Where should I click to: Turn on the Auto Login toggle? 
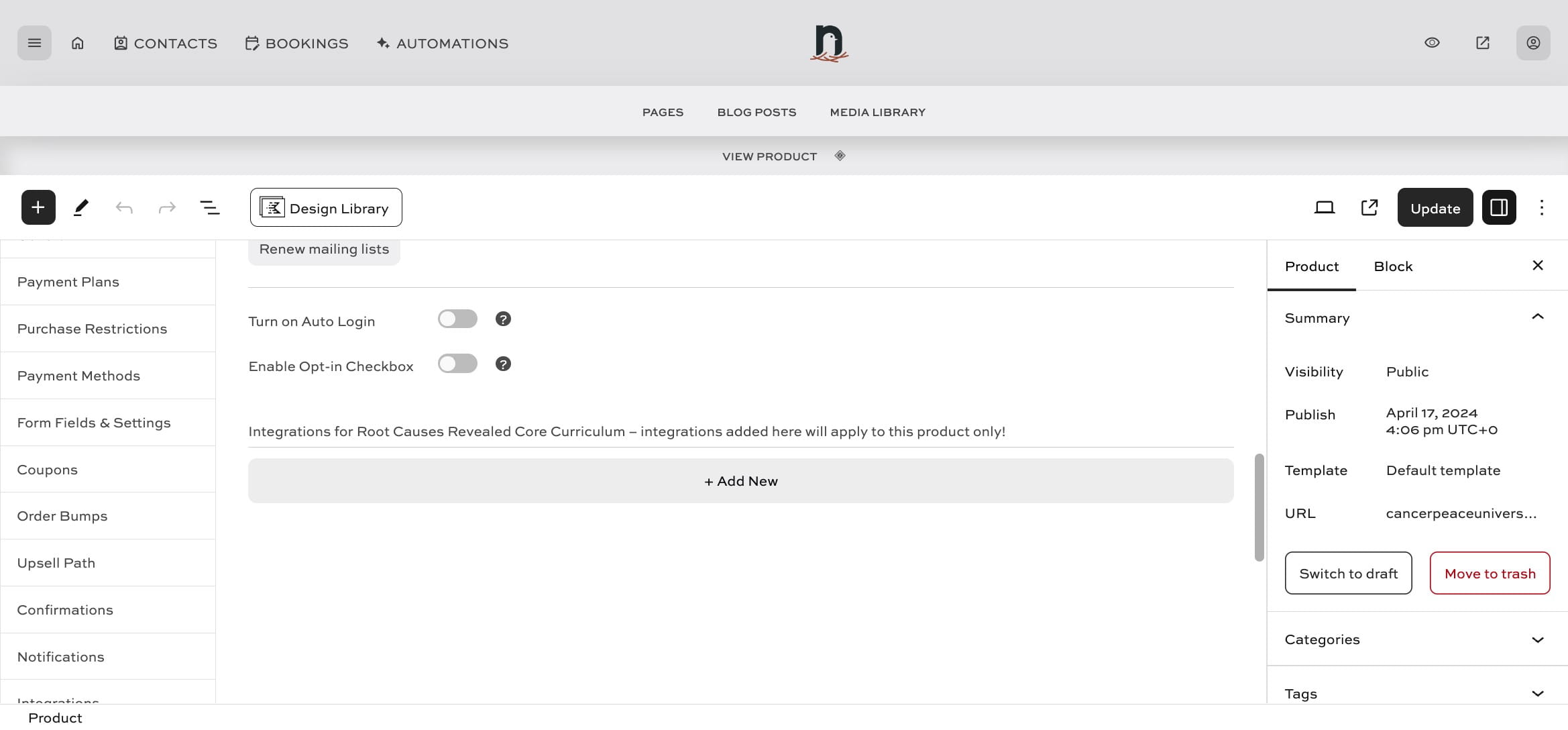click(x=457, y=319)
